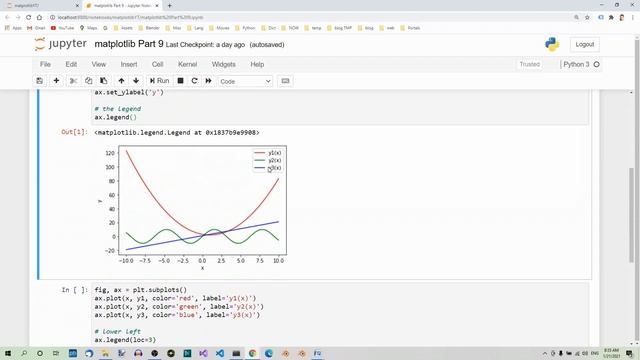Close the matplotlib Part 9 browser tab
The image size is (640, 360).
pyautogui.click(x=157, y=6)
